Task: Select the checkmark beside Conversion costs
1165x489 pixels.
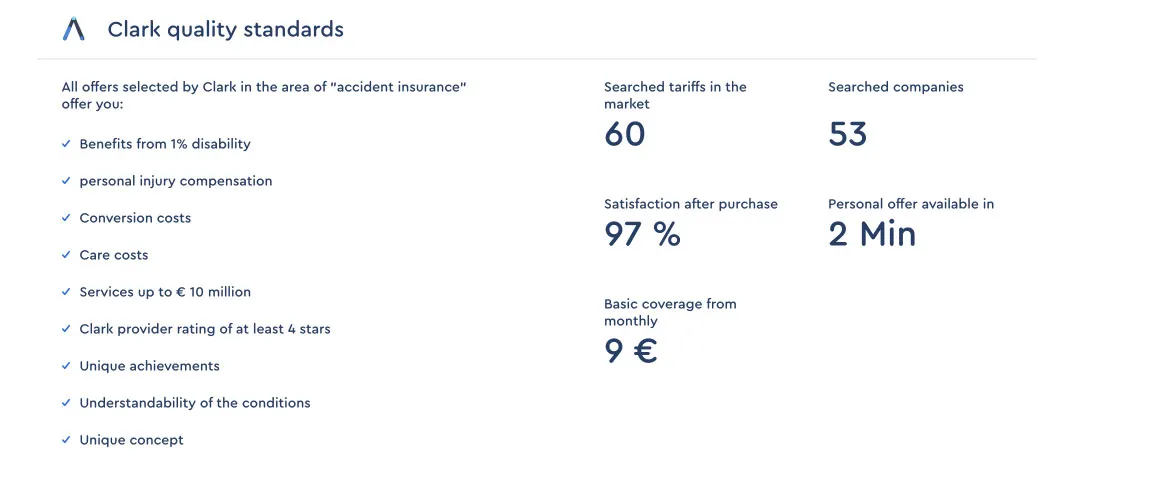Action: point(66,218)
